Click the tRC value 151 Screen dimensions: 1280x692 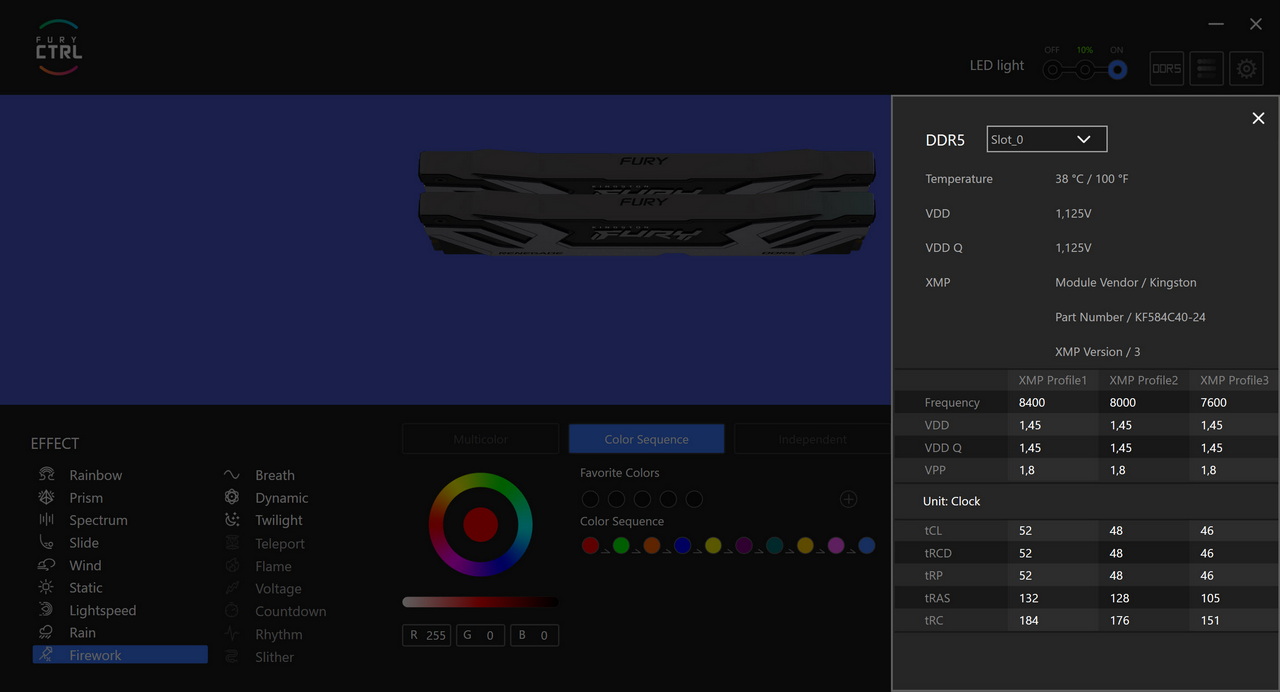[x=1210, y=620]
